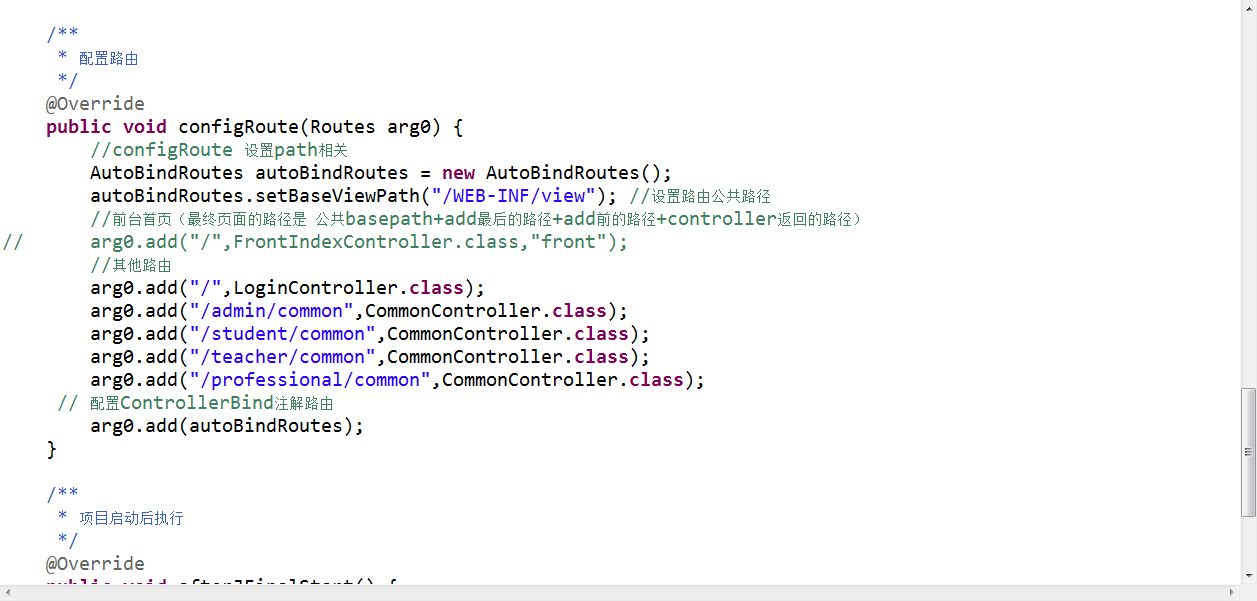Click the "配置ControllerBind注解路由" comment
The image size is (1257, 601).
click(211, 403)
